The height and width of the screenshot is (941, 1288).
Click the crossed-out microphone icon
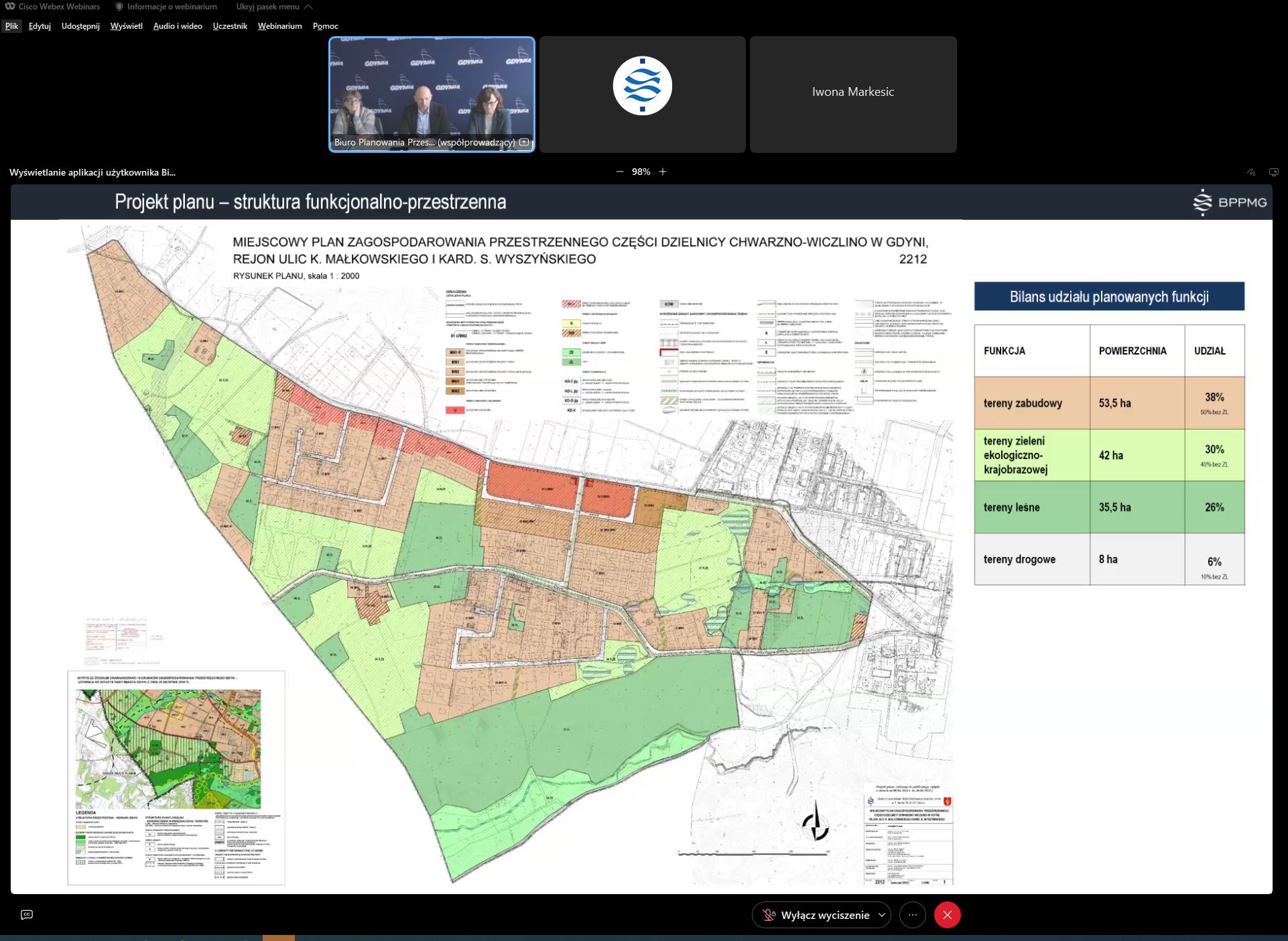[x=768, y=915]
